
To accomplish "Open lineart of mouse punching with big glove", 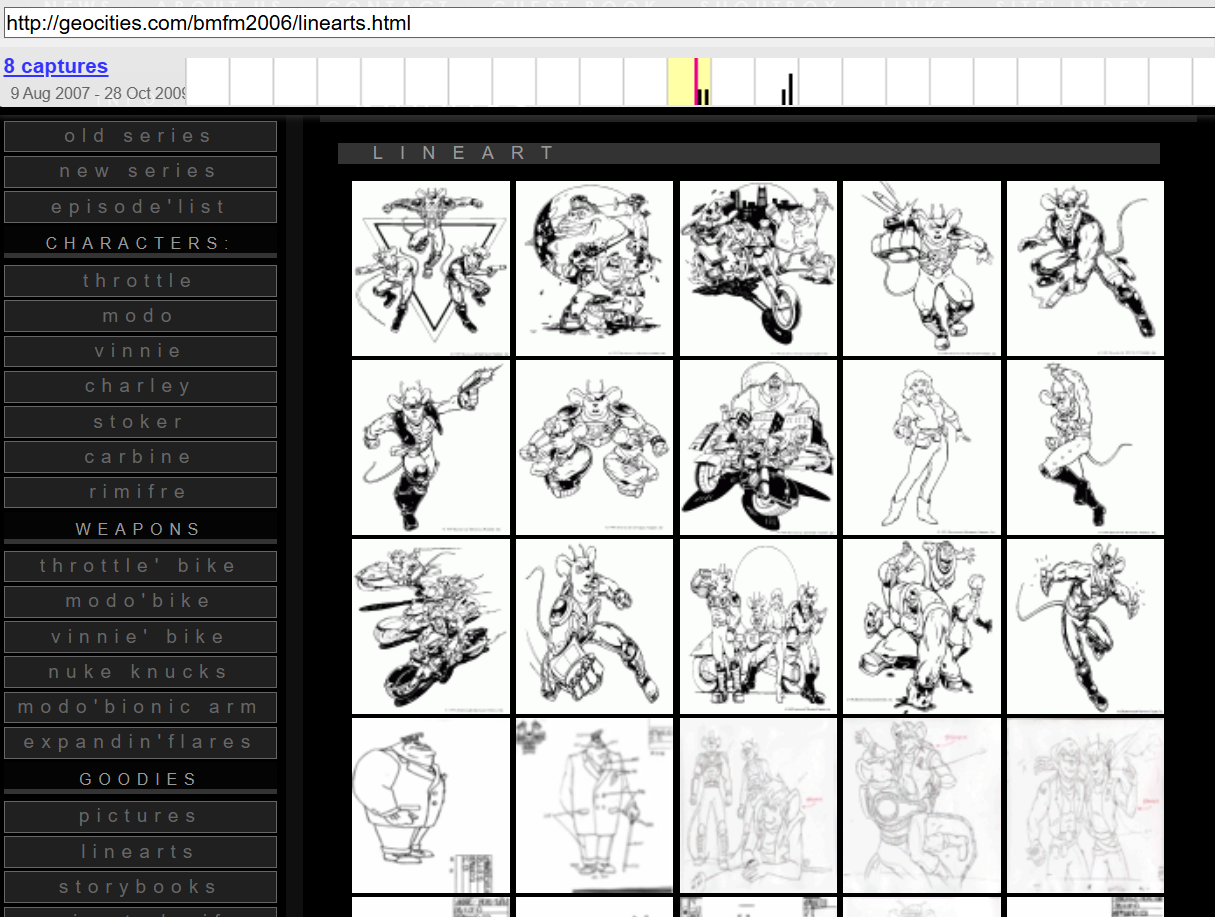I will tap(922, 268).
